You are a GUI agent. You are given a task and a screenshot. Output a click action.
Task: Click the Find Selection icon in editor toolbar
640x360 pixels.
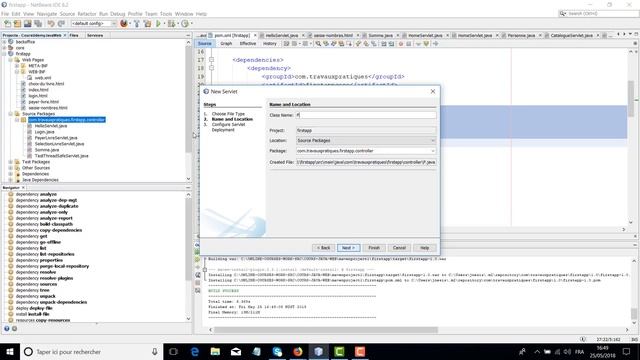[318, 44]
